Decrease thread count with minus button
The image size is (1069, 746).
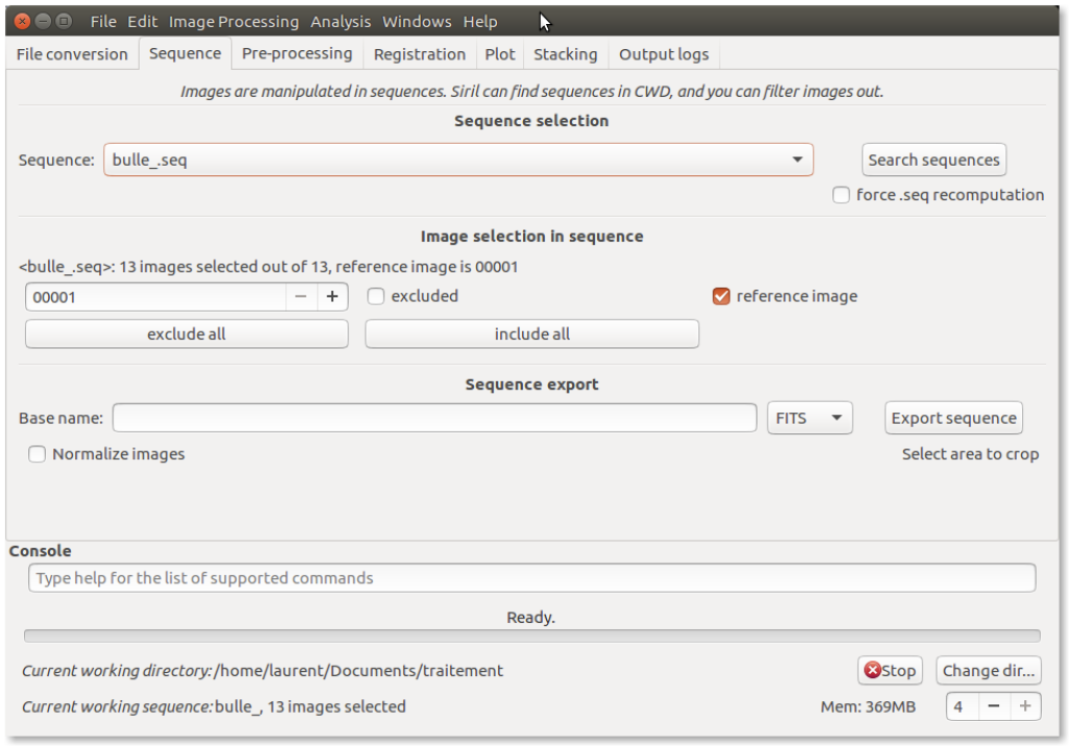(993, 706)
